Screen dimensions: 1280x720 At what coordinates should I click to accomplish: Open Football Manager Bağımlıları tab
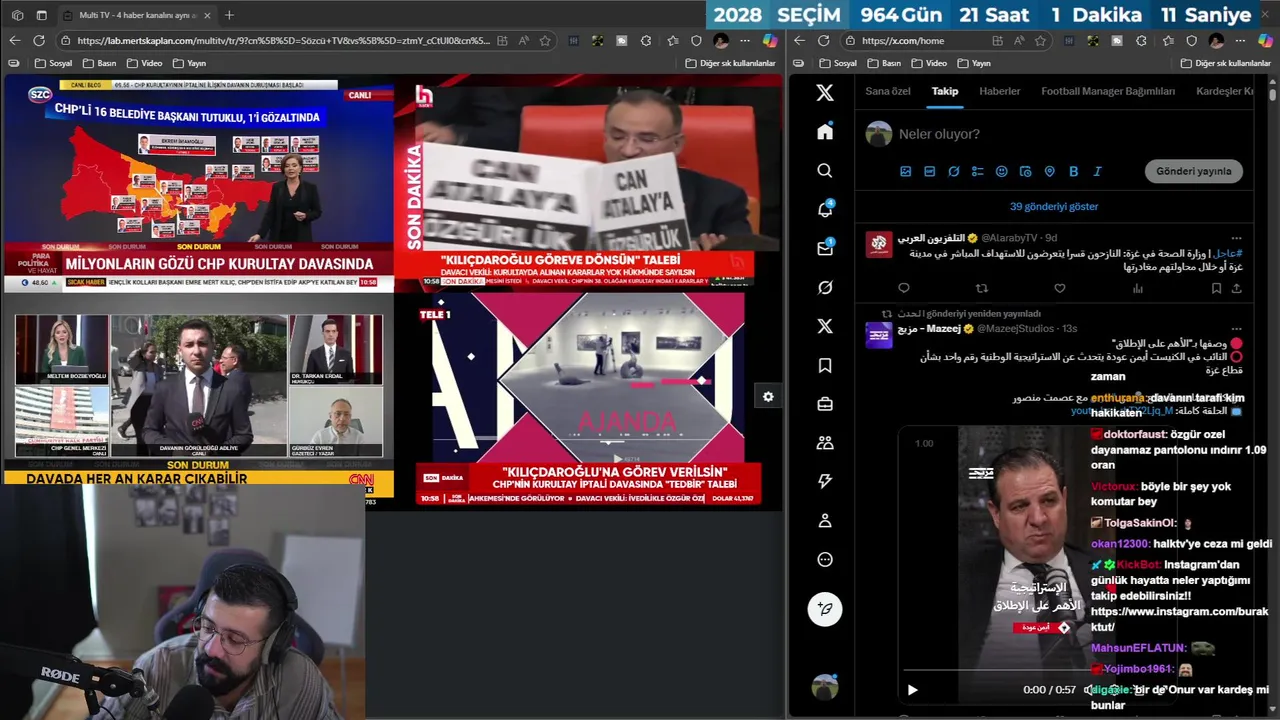coord(1108,91)
